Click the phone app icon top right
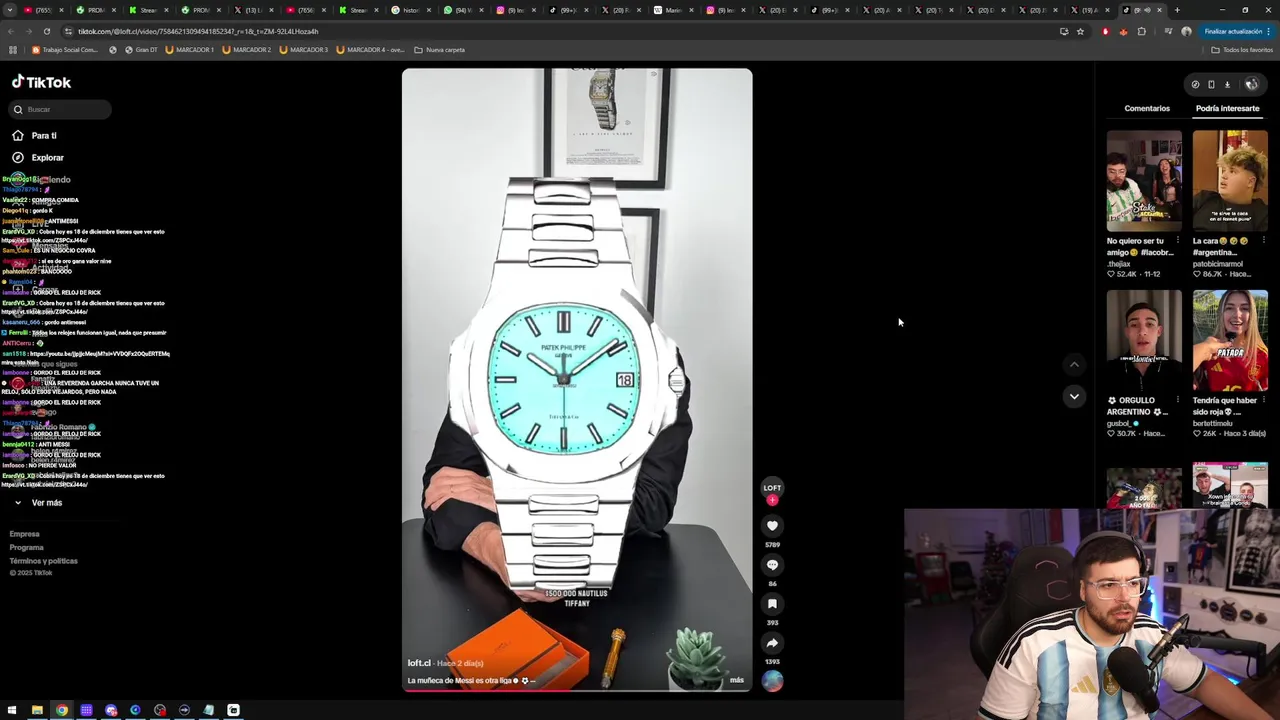 point(1211,84)
